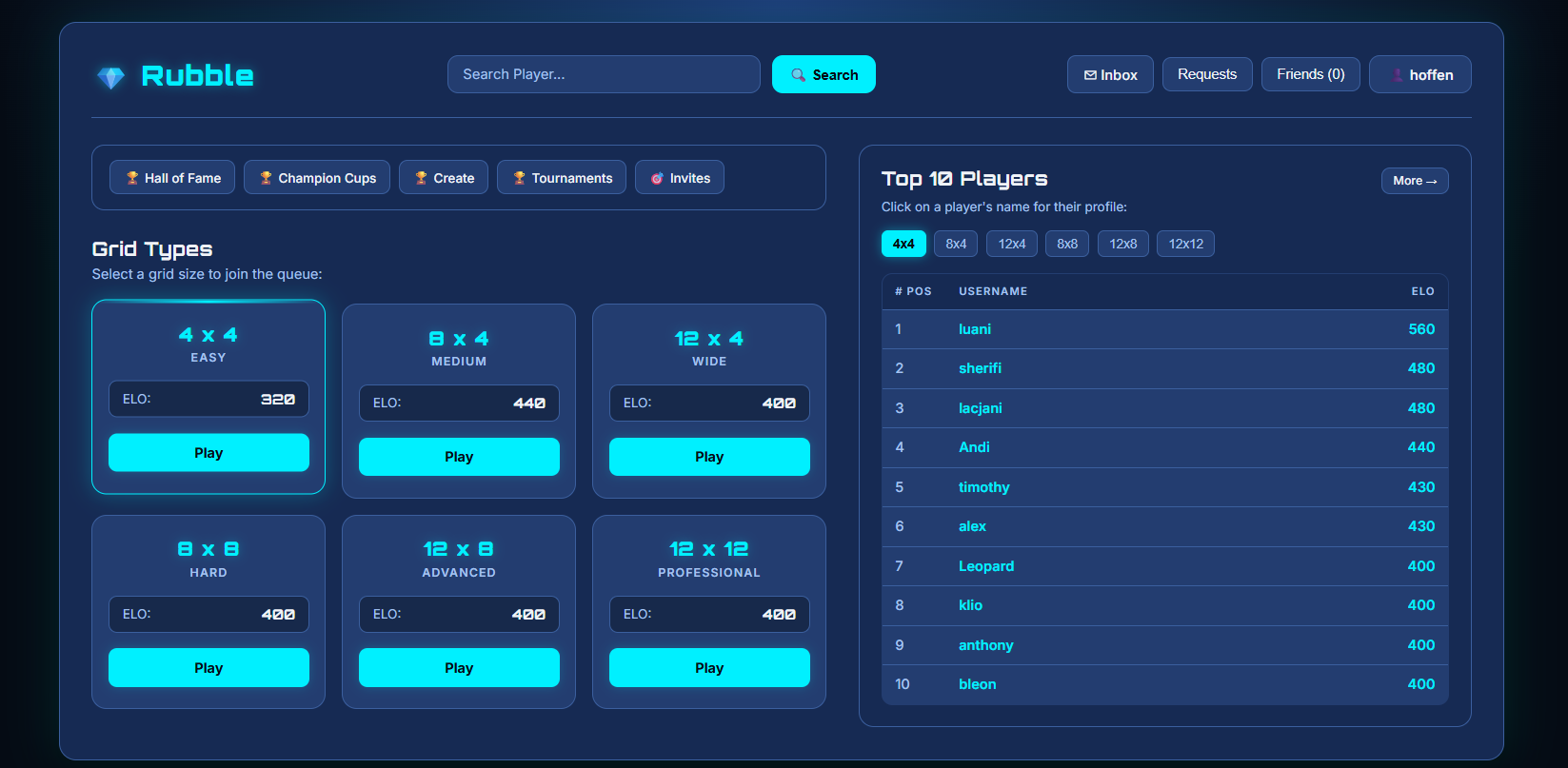Image resolution: width=1568 pixels, height=768 pixels.
Task: Click the Rubble diamond logo icon
Action: point(111,77)
